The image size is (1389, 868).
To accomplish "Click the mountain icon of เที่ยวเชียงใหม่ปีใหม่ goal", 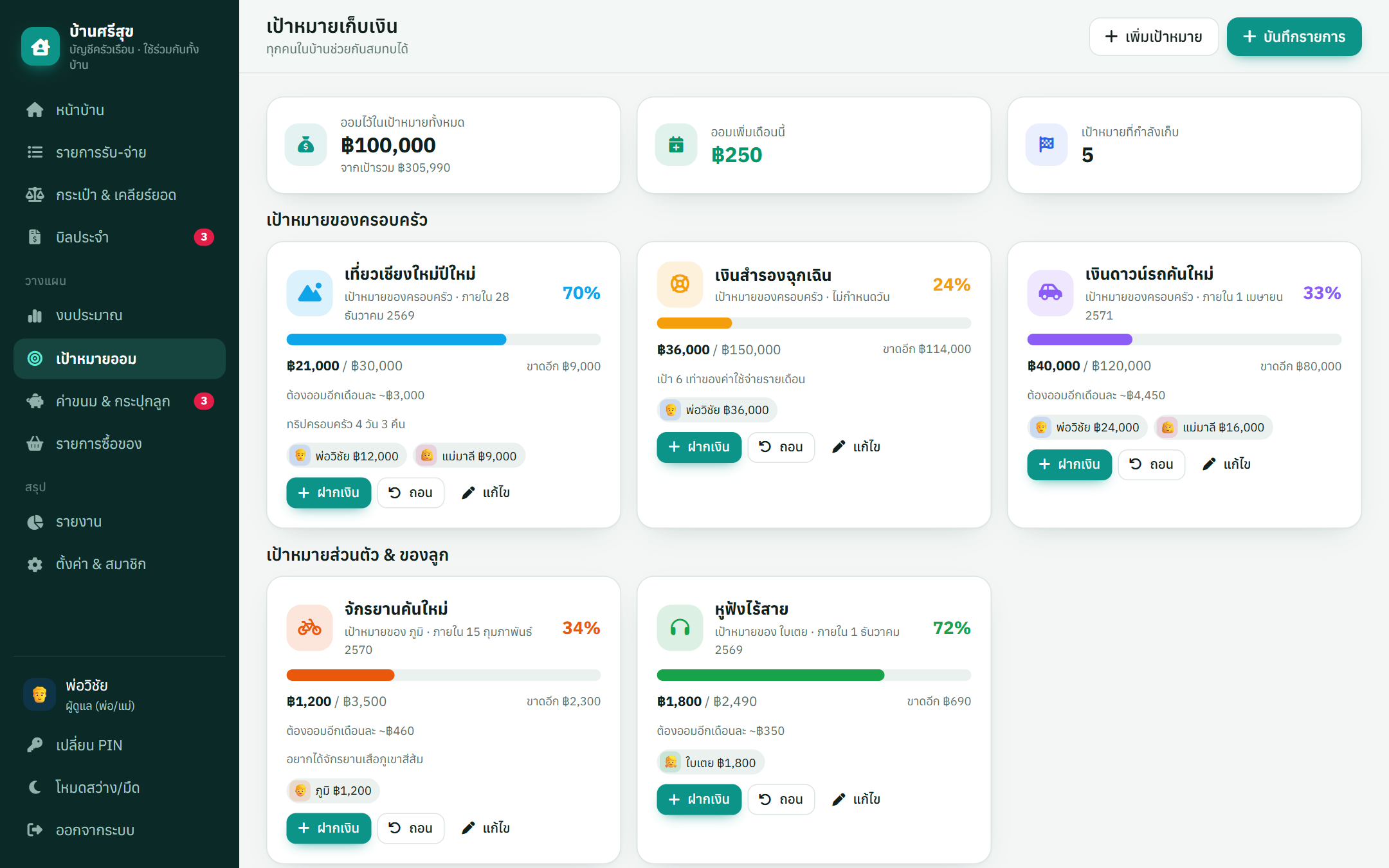I will (x=310, y=293).
